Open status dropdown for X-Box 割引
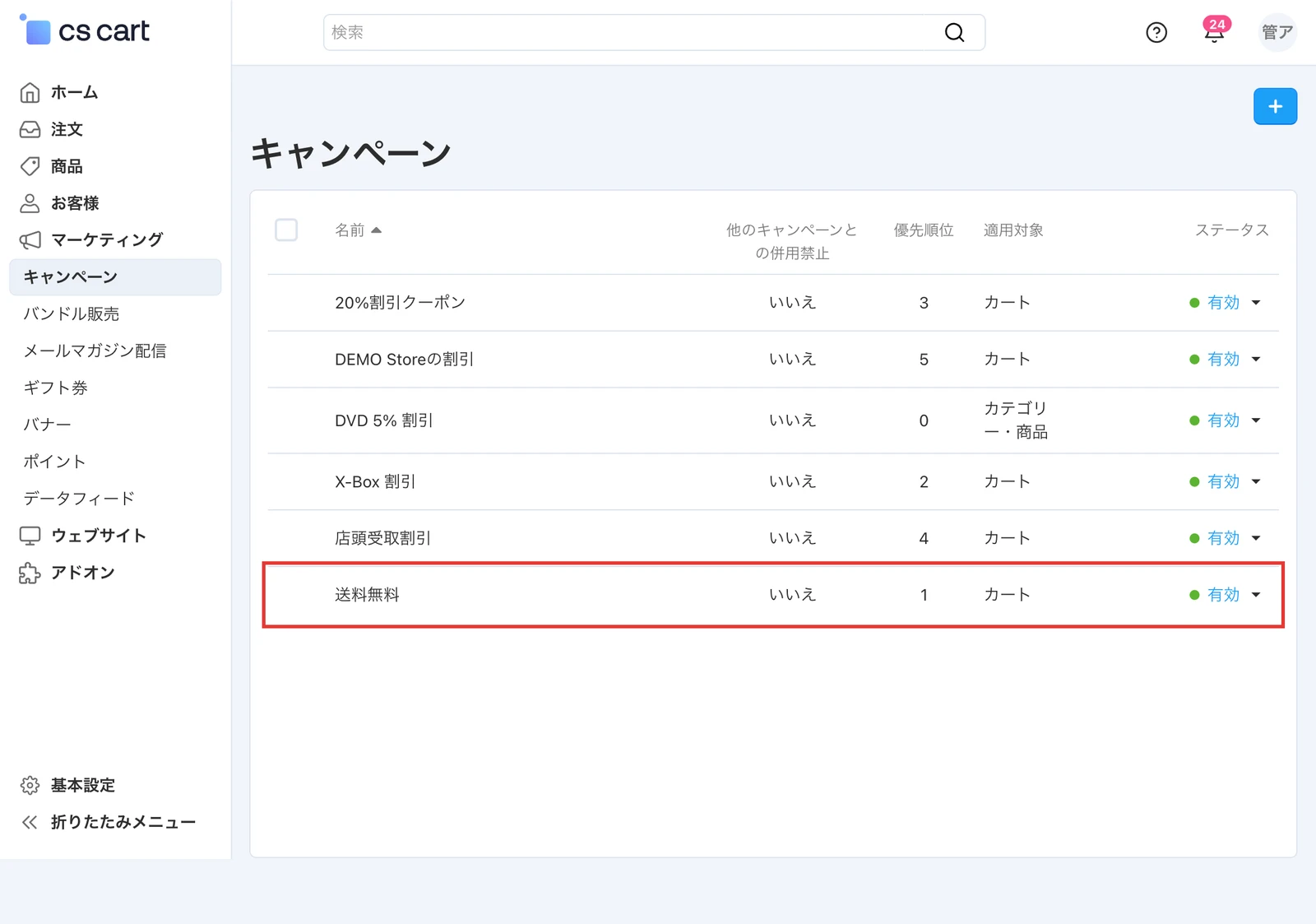 [x=1226, y=481]
